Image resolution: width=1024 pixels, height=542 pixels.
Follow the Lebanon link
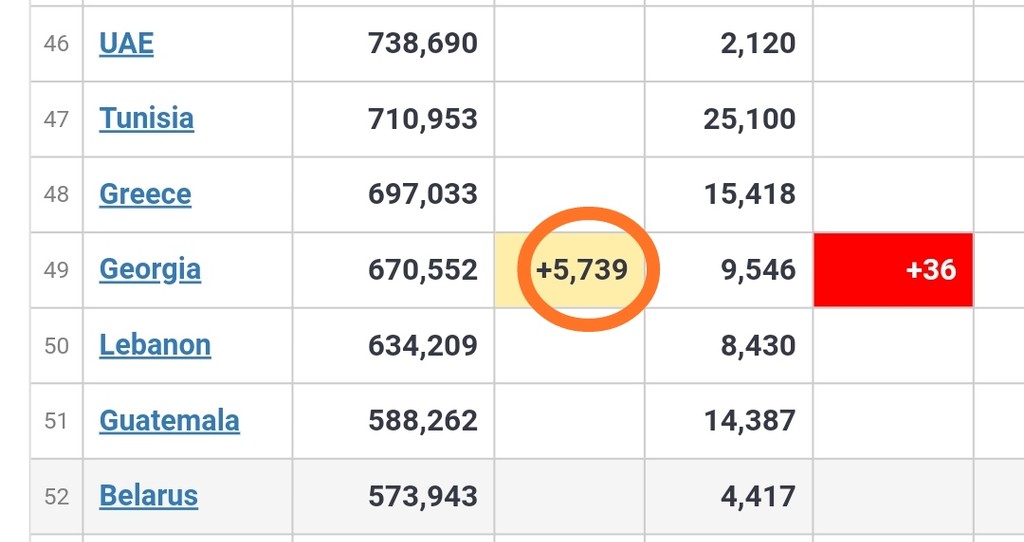pyautogui.click(x=155, y=345)
